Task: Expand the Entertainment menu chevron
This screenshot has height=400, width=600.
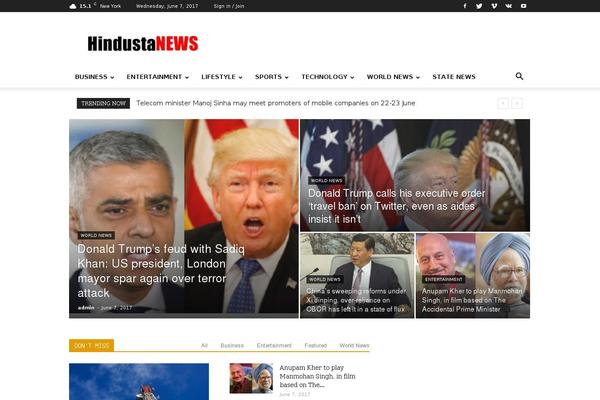Action: 187,77
